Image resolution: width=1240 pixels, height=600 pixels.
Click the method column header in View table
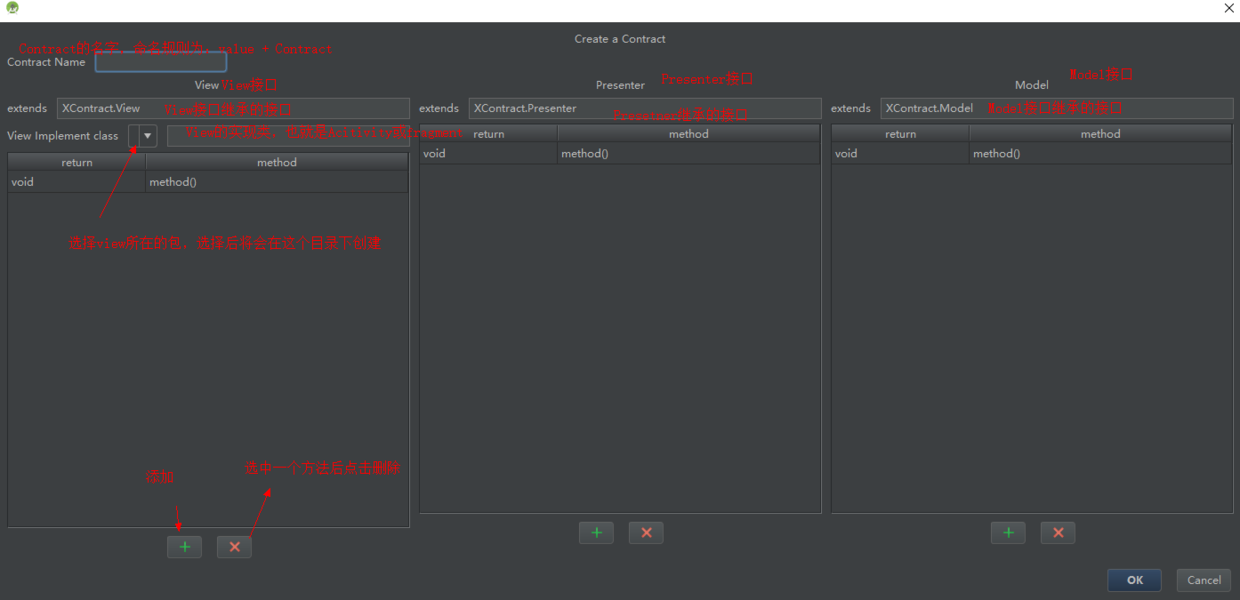[x=277, y=162]
